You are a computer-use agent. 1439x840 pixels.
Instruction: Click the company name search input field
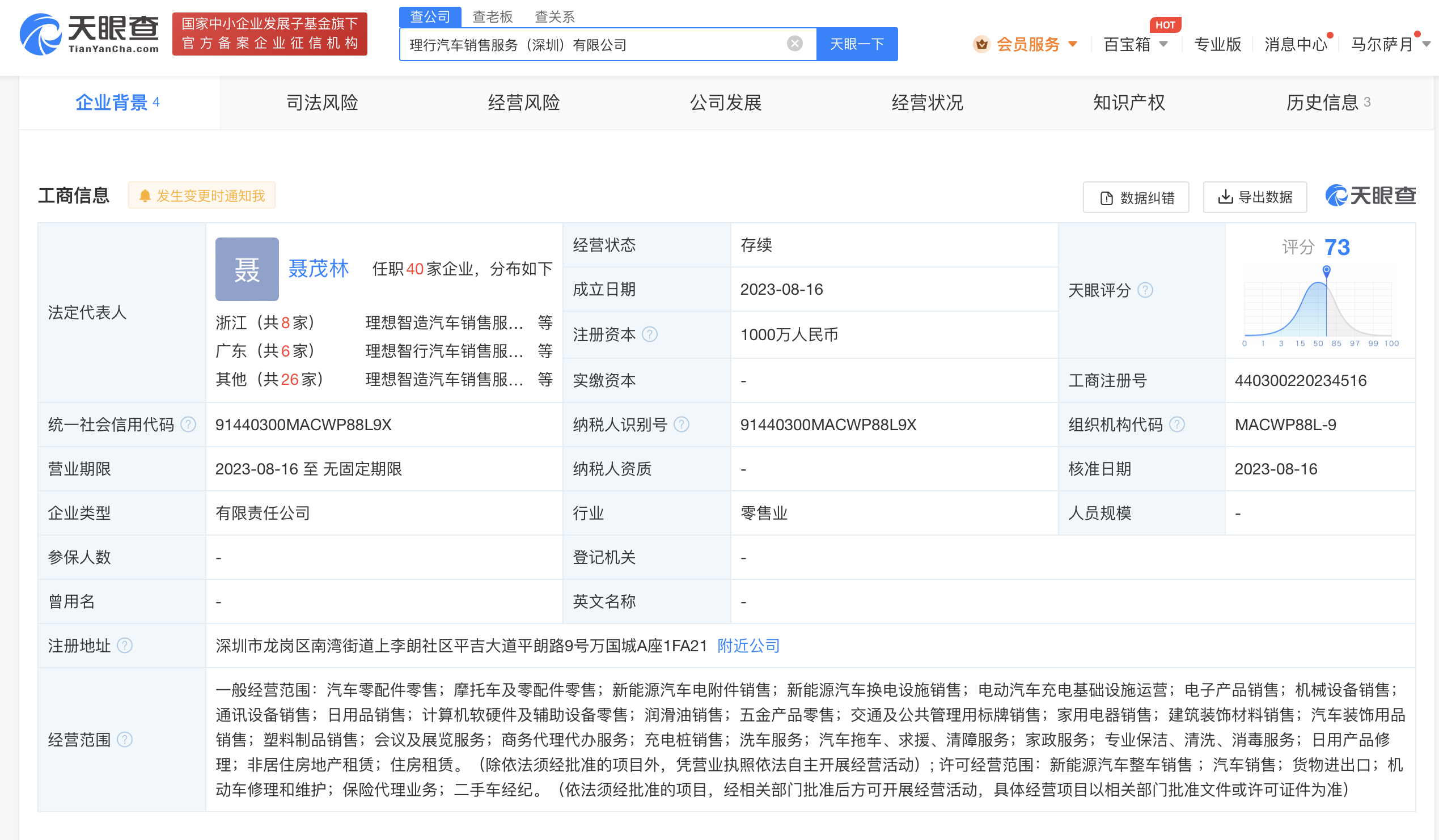point(594,44)
